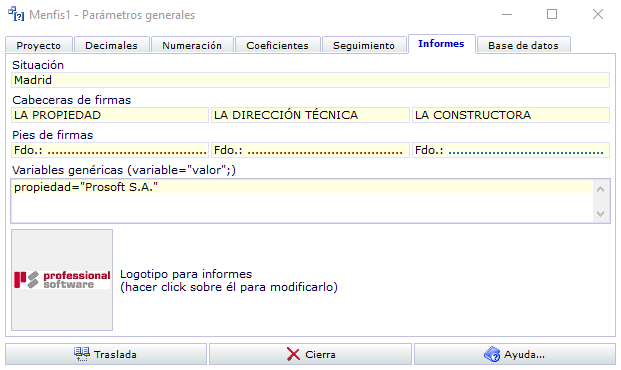Click the Cabeceras de firmas label

click(71, 100)
